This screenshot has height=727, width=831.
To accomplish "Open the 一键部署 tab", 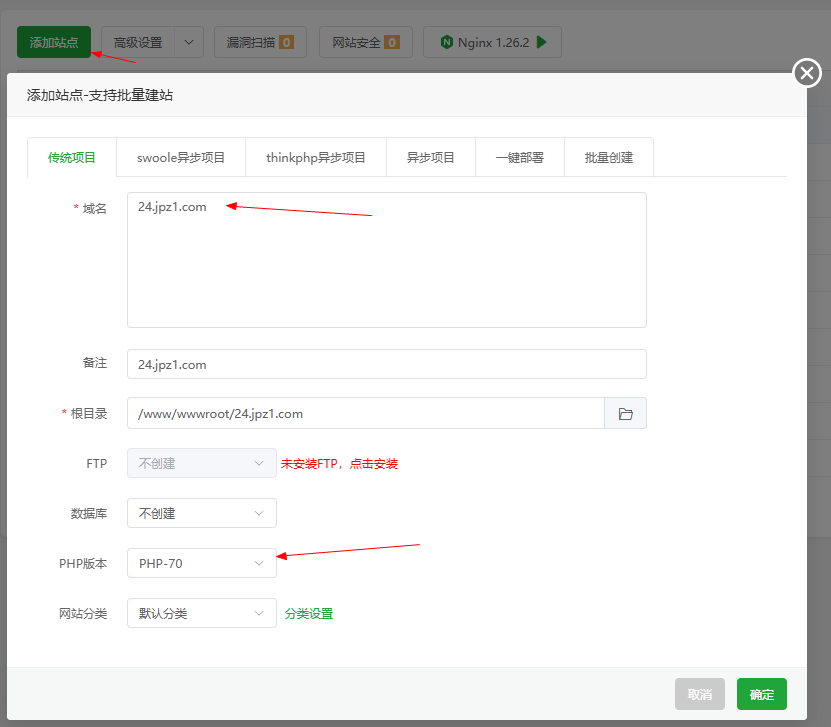I will [x=520, y=157].
